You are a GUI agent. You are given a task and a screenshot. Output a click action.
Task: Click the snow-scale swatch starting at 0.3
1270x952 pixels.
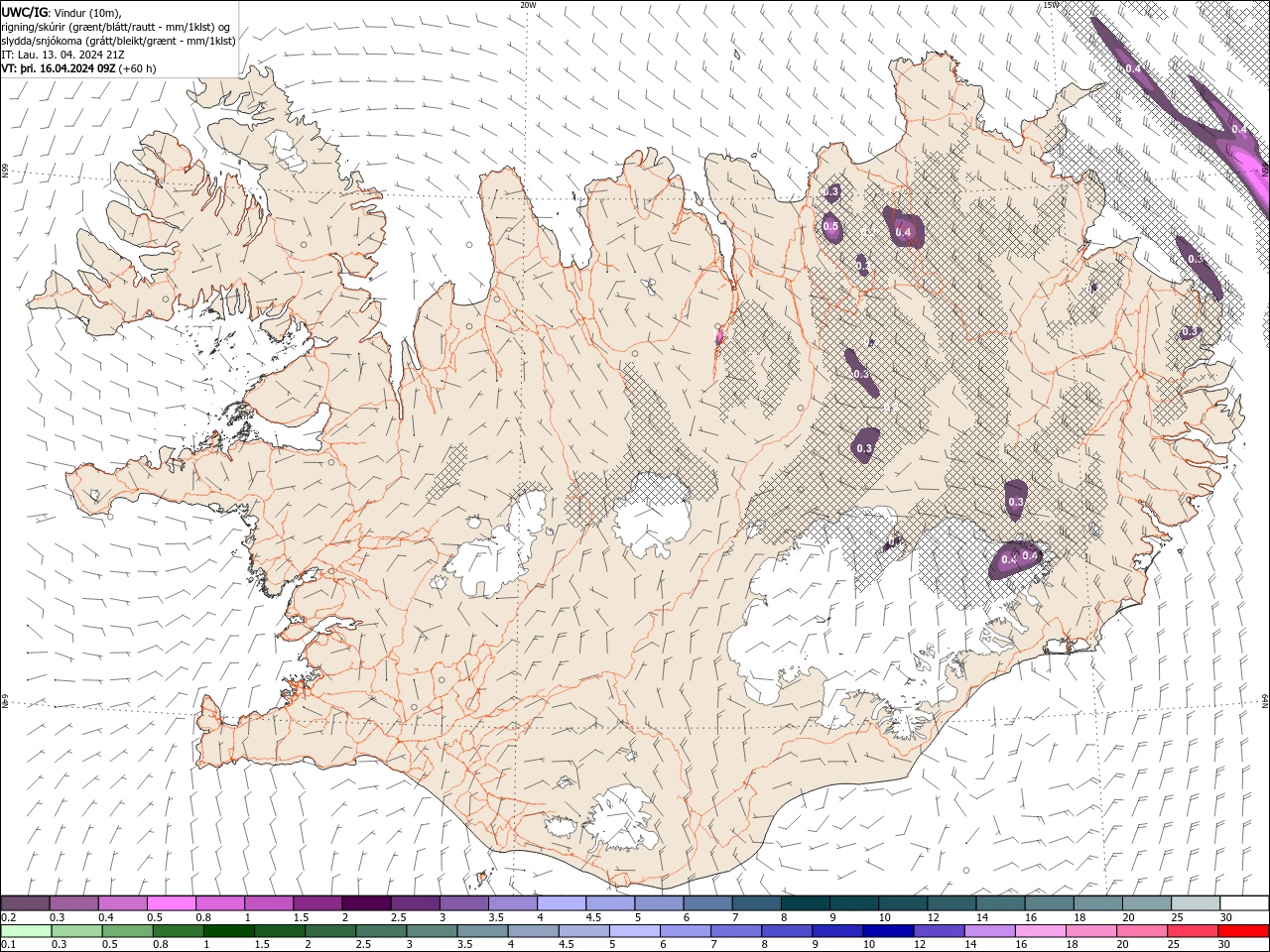coord(73,903)
